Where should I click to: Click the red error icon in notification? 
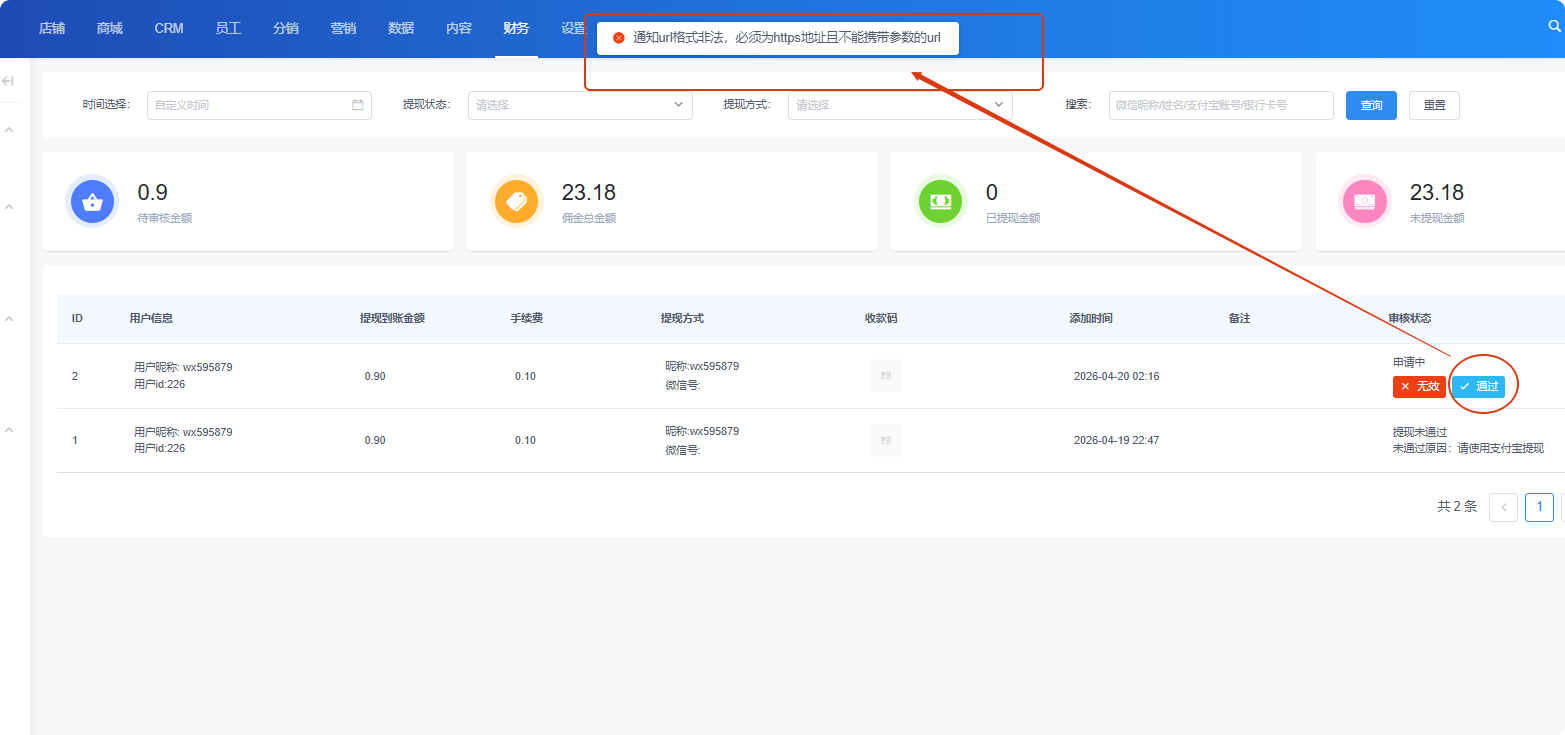[619, 38]
